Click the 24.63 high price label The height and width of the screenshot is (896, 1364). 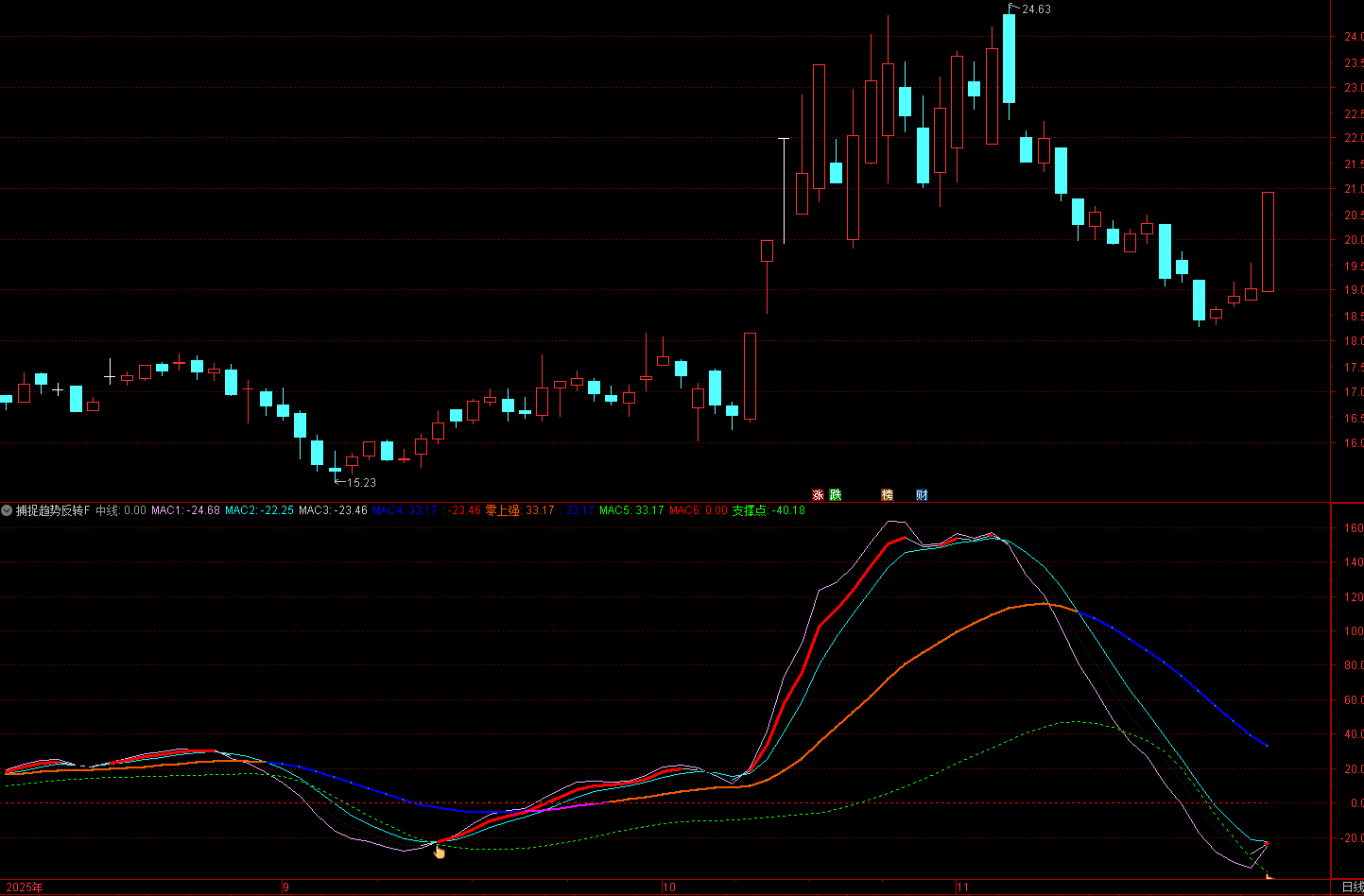coord(1036,9)
